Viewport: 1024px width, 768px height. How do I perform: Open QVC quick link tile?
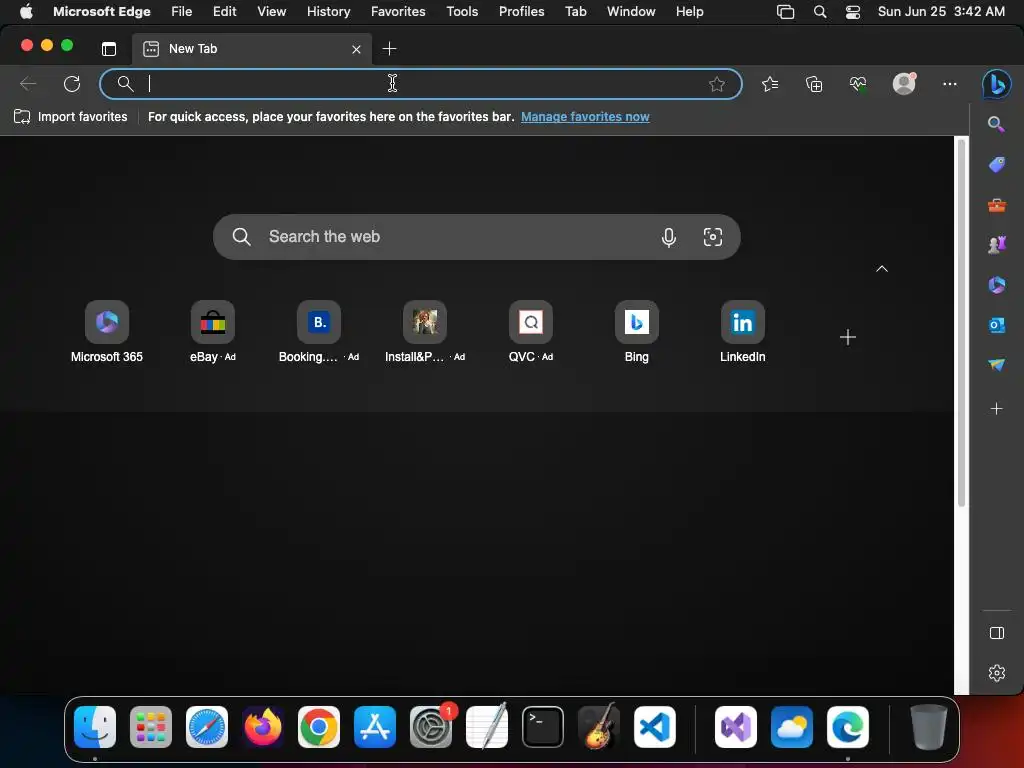coord(530,332)
